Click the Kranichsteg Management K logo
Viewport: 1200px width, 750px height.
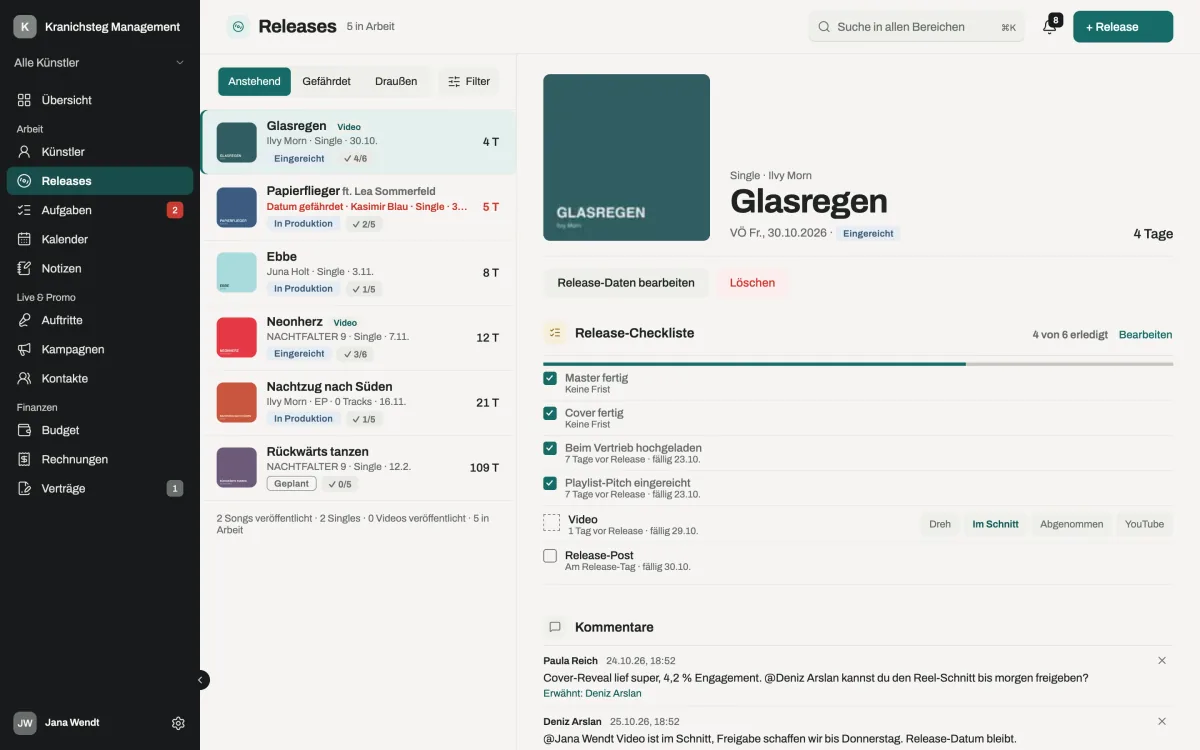(25, 27)
